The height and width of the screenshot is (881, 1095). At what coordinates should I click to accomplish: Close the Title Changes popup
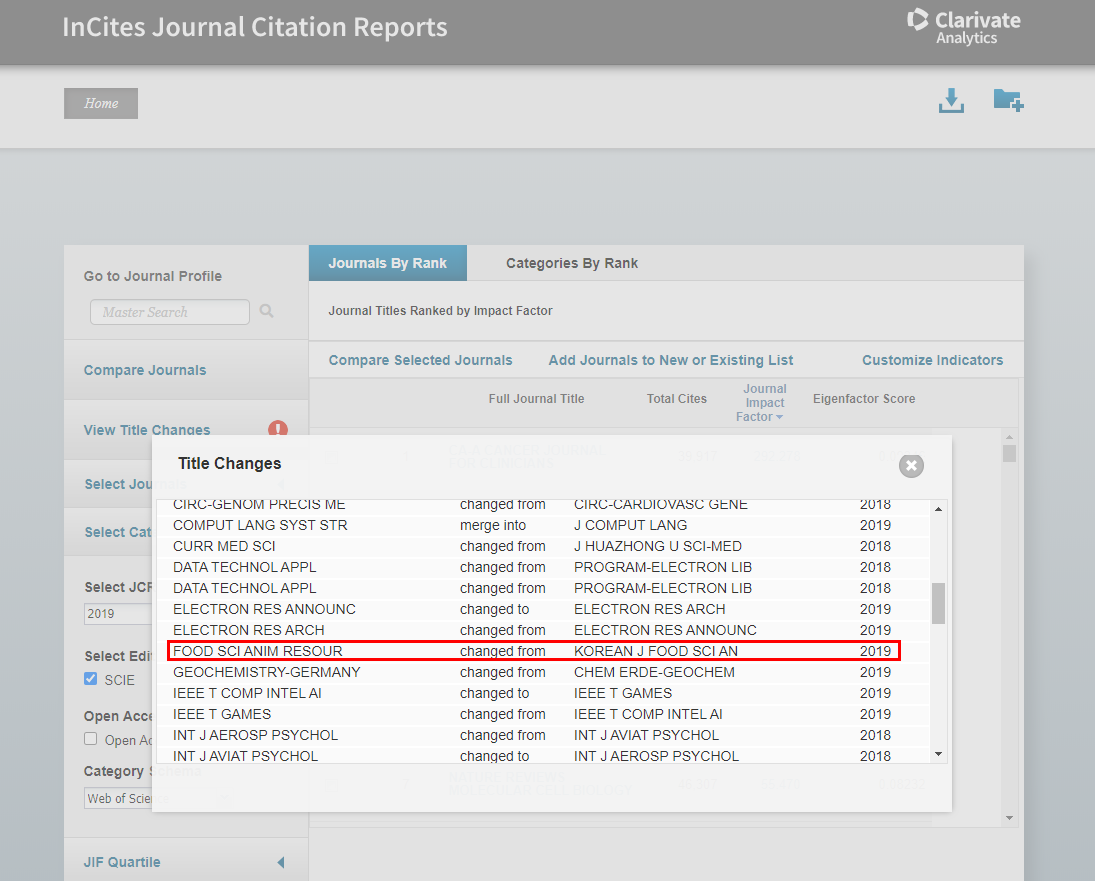point(911,466)
